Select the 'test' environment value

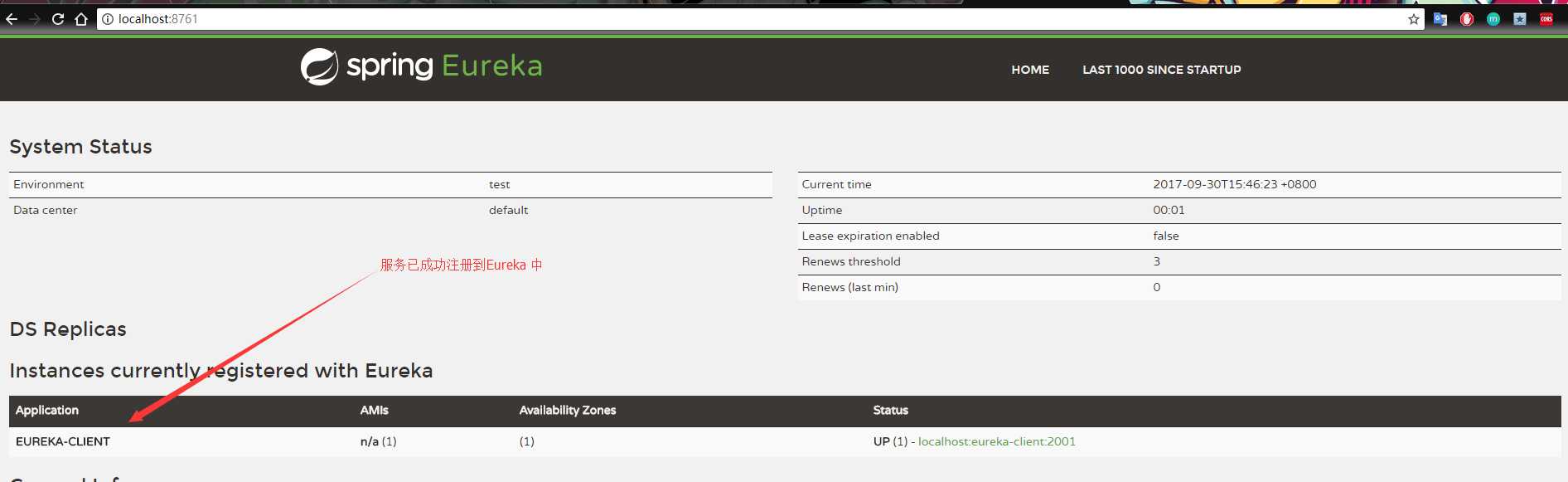pyautogui.click(x=500, y=184)
